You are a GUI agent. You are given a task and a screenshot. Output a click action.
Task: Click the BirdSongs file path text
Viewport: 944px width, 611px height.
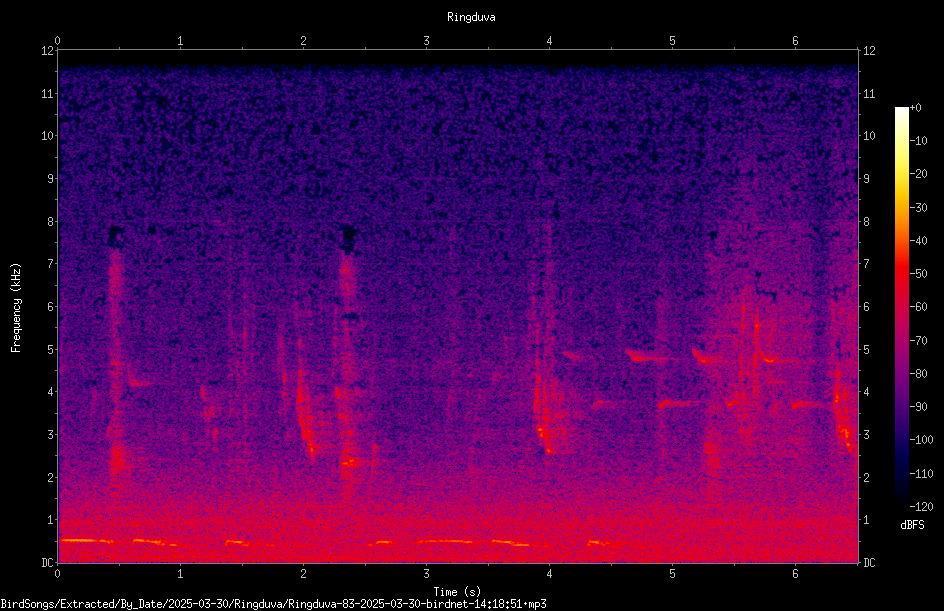[273, 604]
